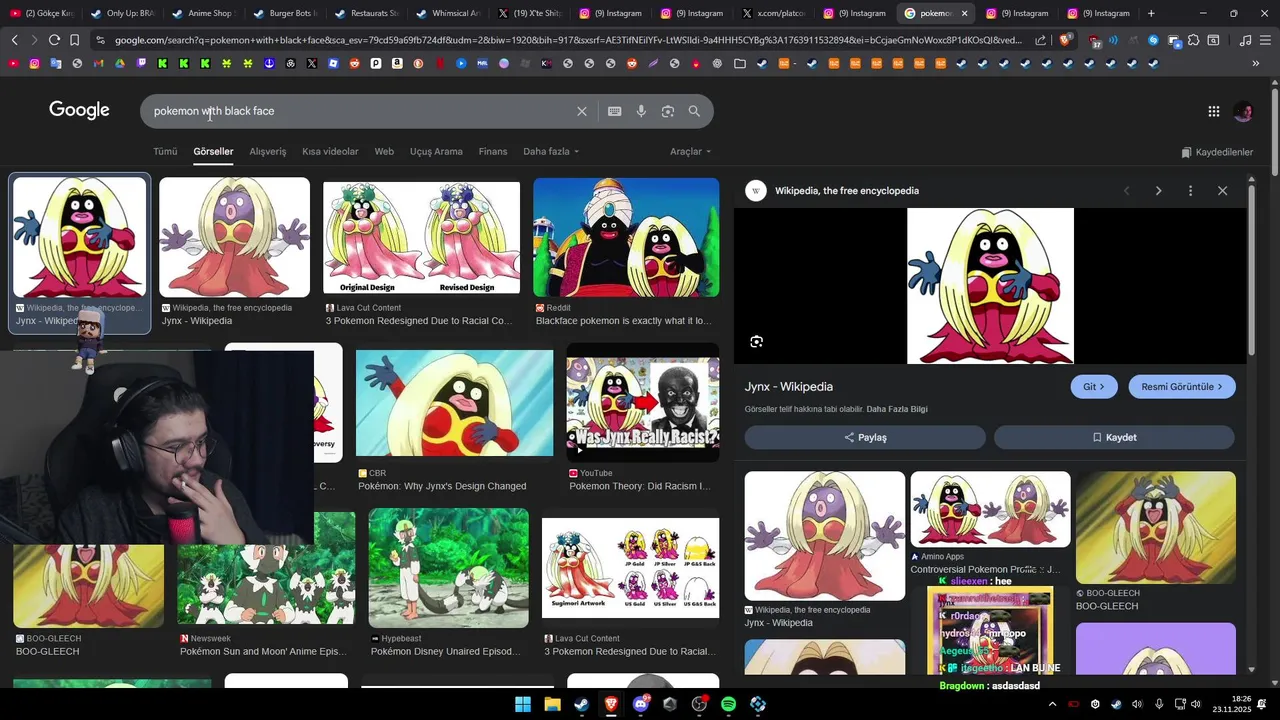Open the Windows Start menu

[523, 704]
